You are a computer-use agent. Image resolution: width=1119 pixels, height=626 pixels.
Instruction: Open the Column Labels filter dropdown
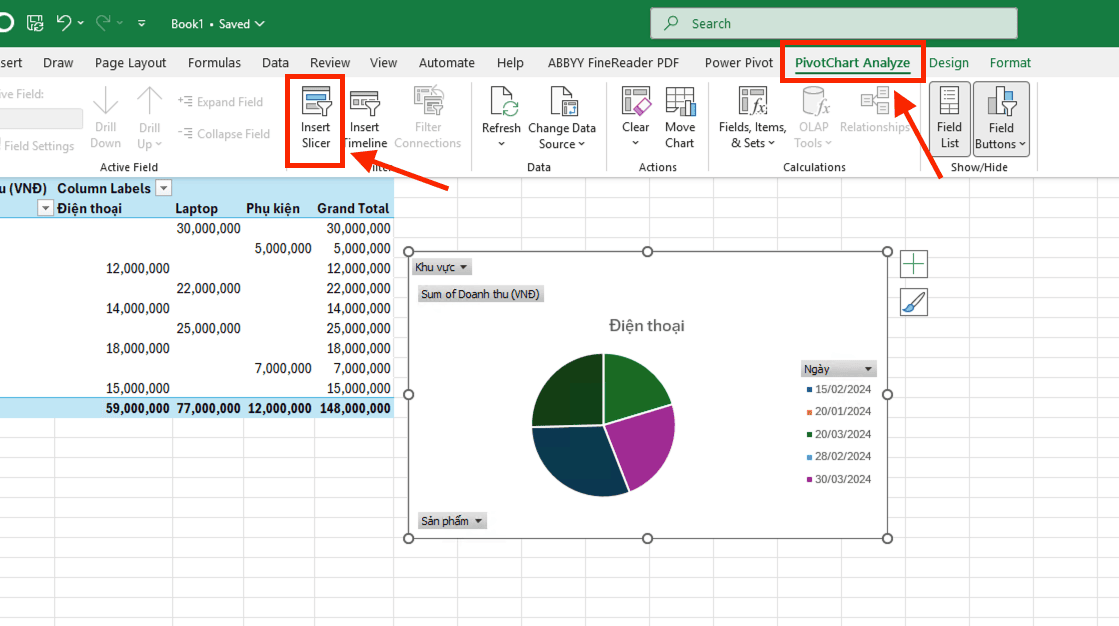pyautogui.click(x=163, y=187)
